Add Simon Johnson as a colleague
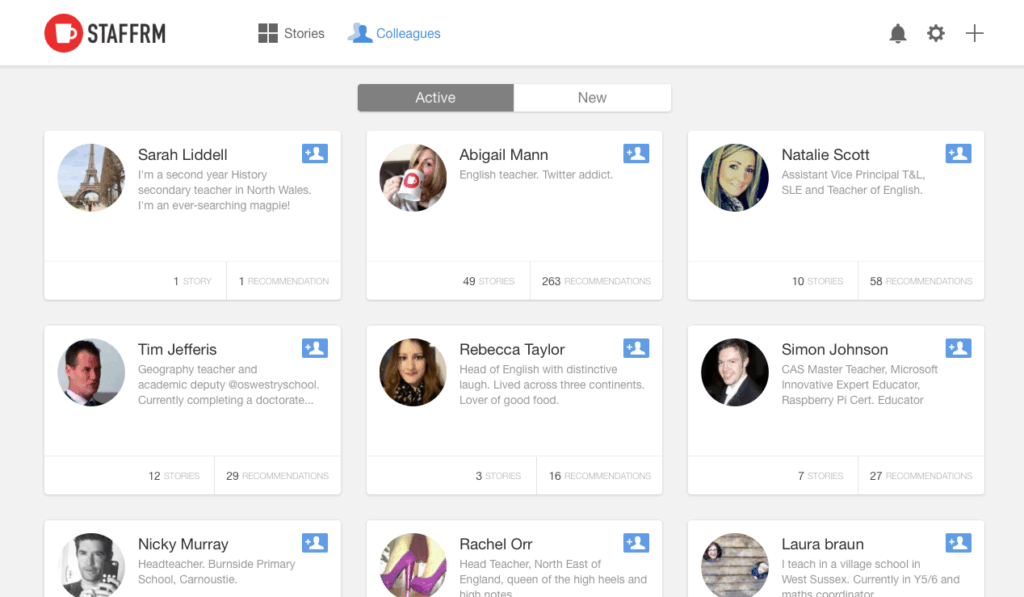1024x597 pixels. (958, 348)
